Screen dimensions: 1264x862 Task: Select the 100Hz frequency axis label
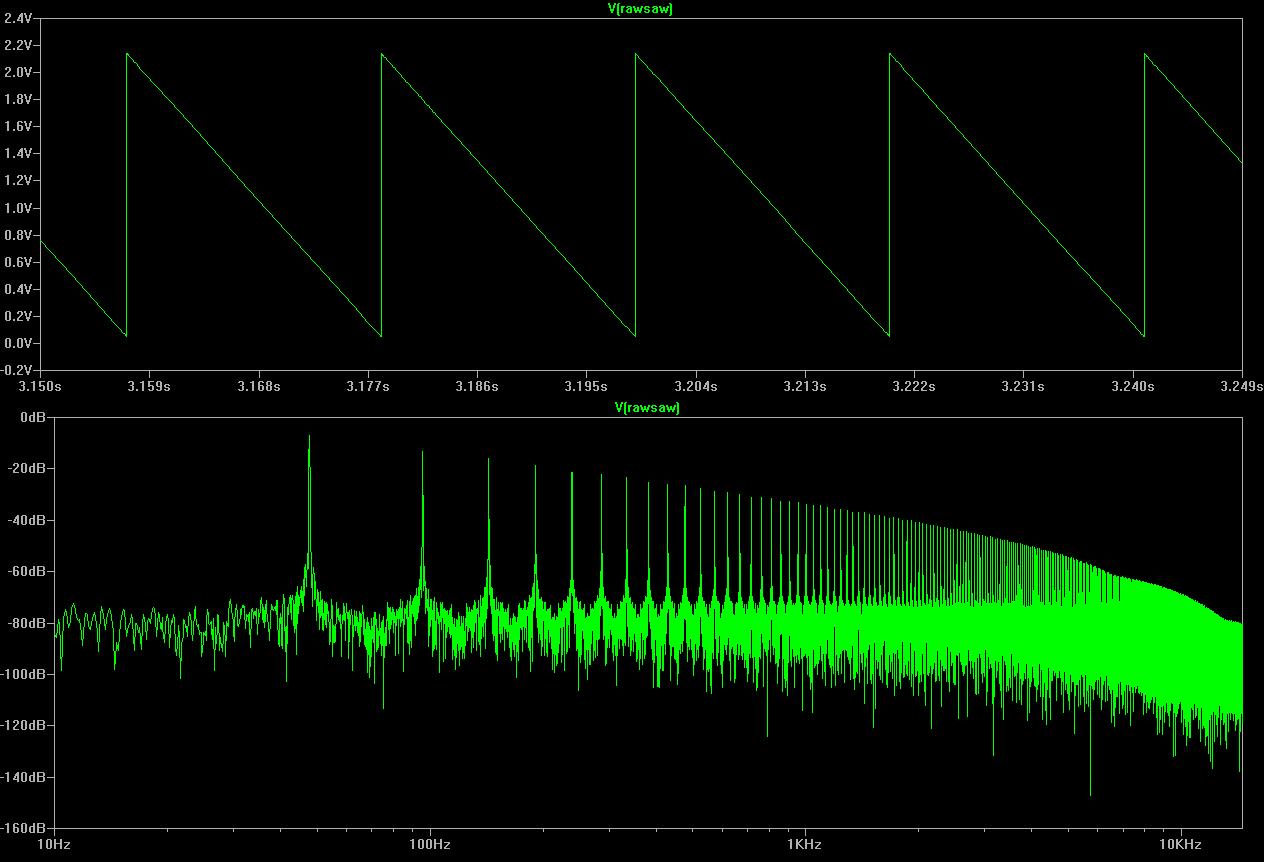430,845
